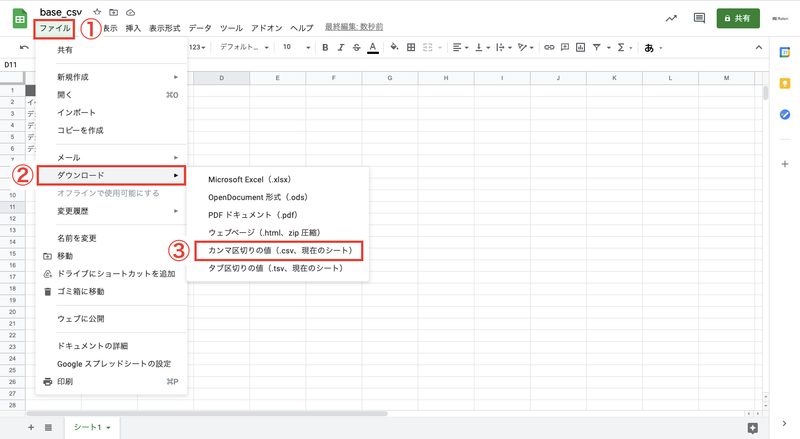Image resolution: width=800 pixels, height=439 pixels.
Task: Insert a chart from the toolbar
Action: [581, 47]
